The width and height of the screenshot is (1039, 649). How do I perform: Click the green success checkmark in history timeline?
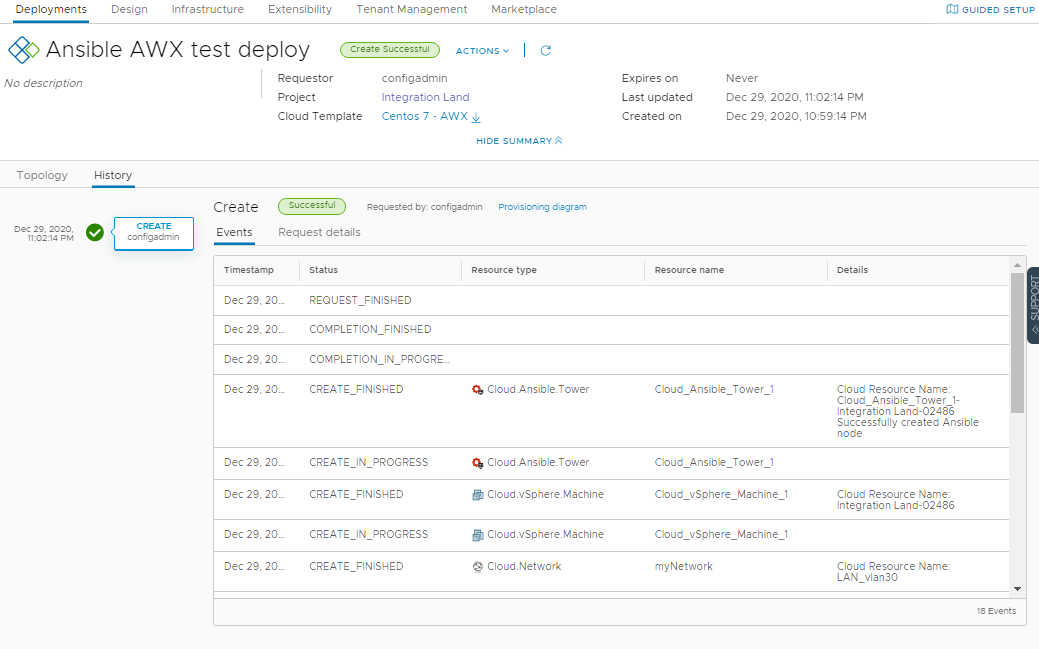(95, 233)
